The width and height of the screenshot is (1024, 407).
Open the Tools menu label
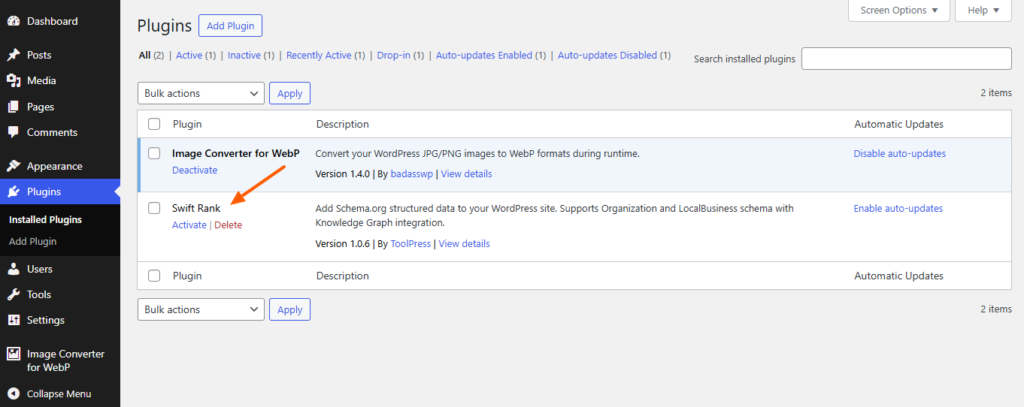coord(39,294)
